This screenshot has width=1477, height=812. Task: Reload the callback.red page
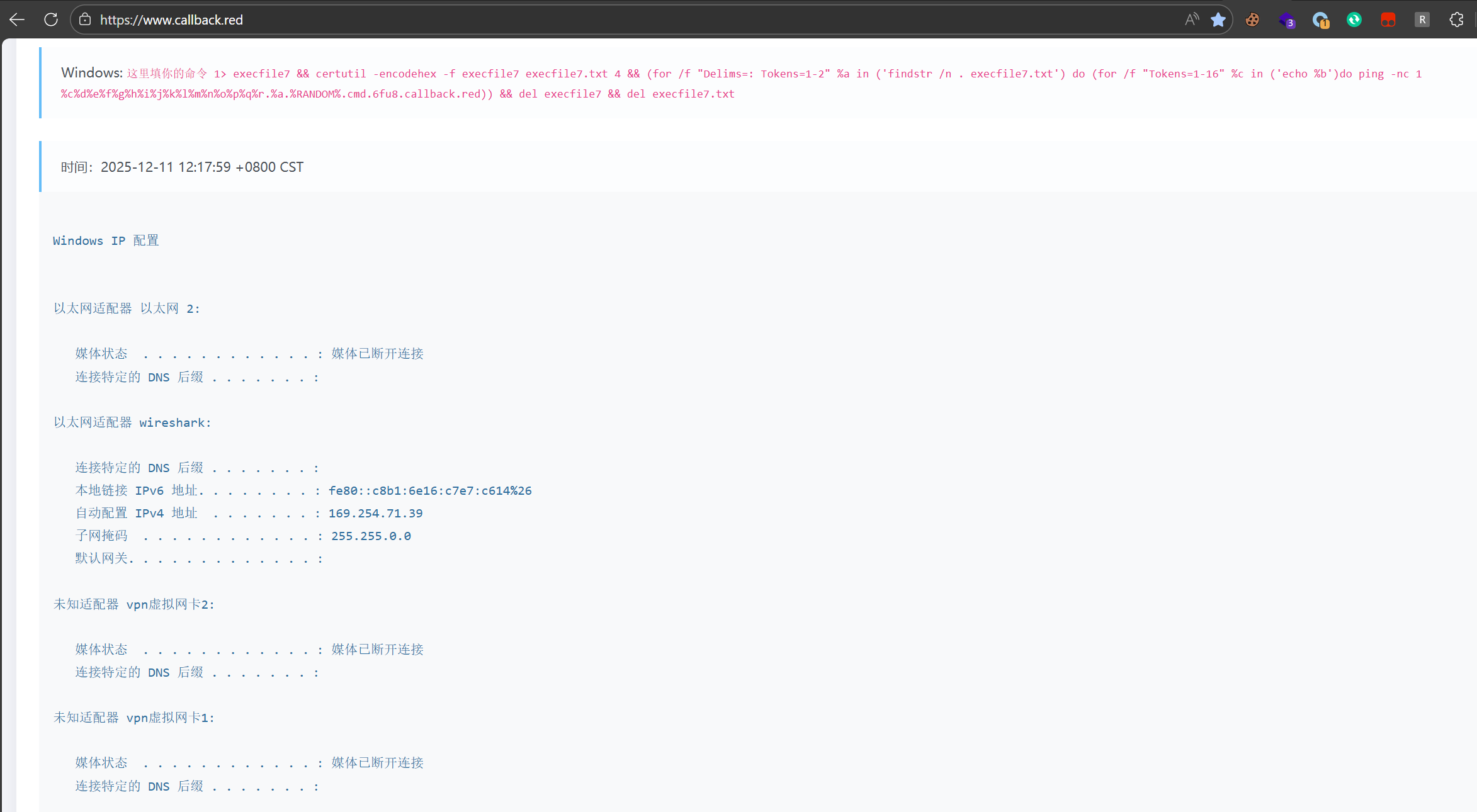tap(51, 20)
